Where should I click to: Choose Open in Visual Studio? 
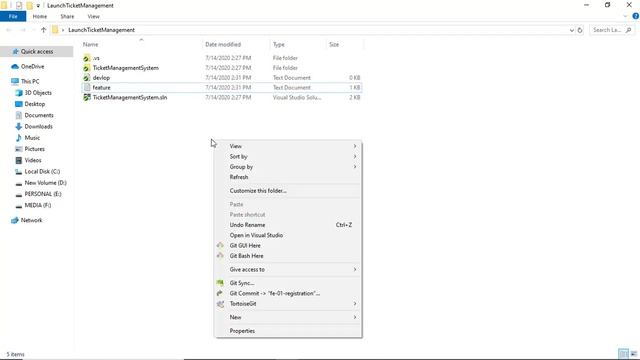click(x=256, y=235)
